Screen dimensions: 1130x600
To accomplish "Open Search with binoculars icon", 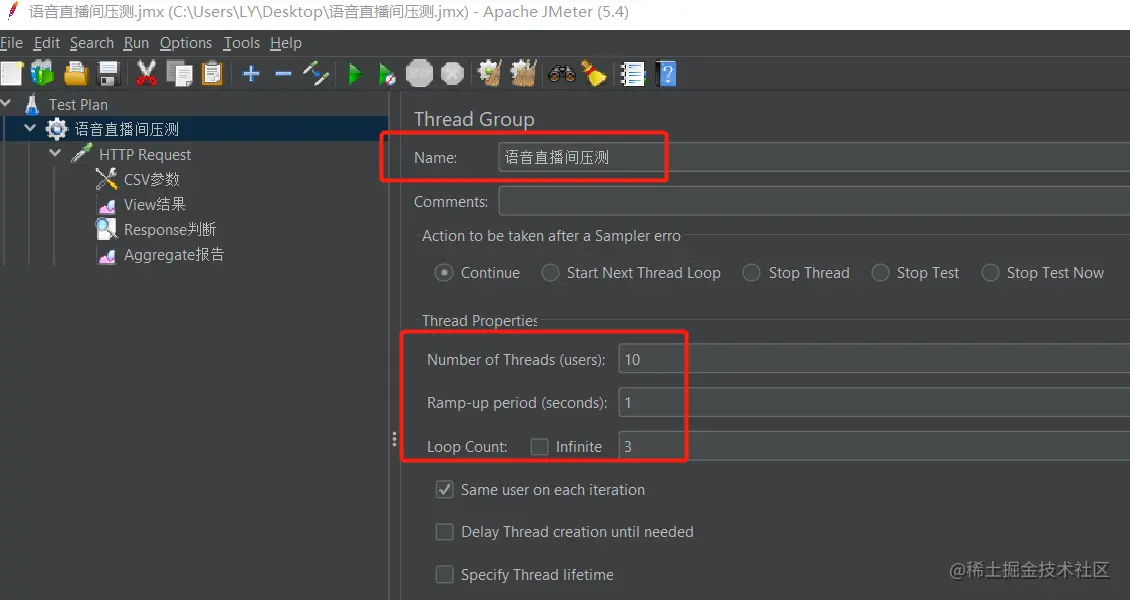I will tap(561, 73).
